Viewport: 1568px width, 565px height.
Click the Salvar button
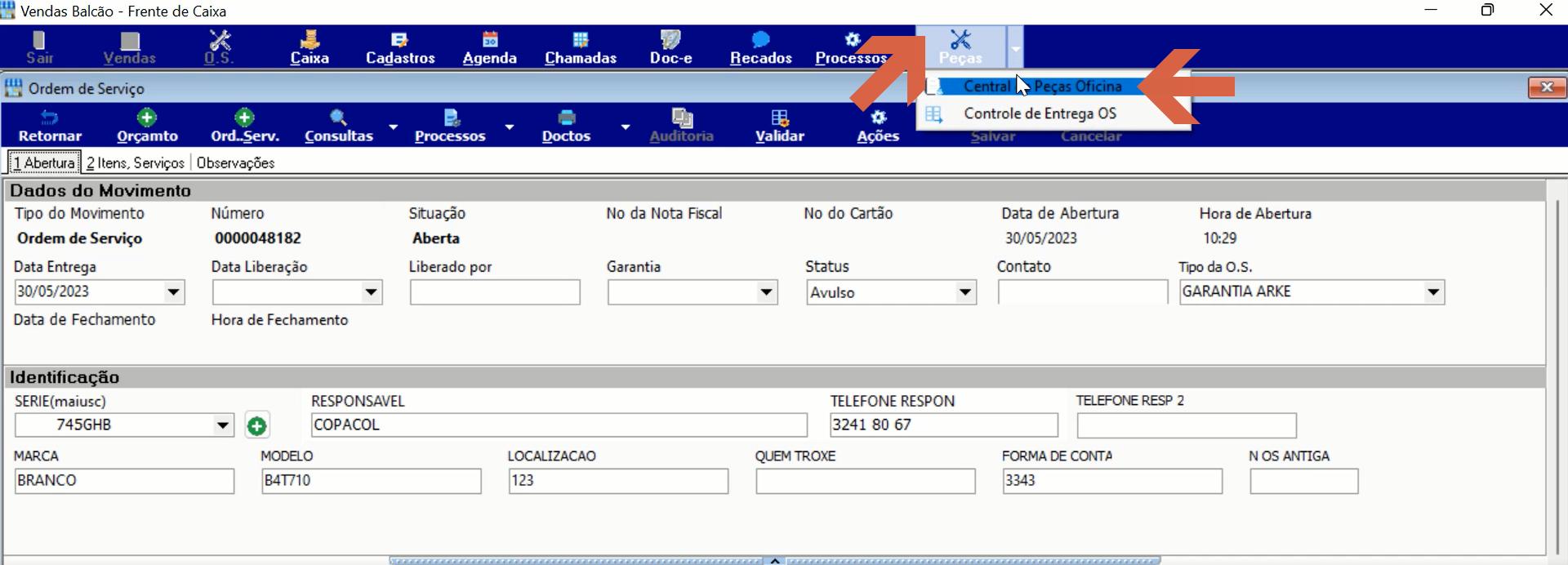tap(993, 136)
